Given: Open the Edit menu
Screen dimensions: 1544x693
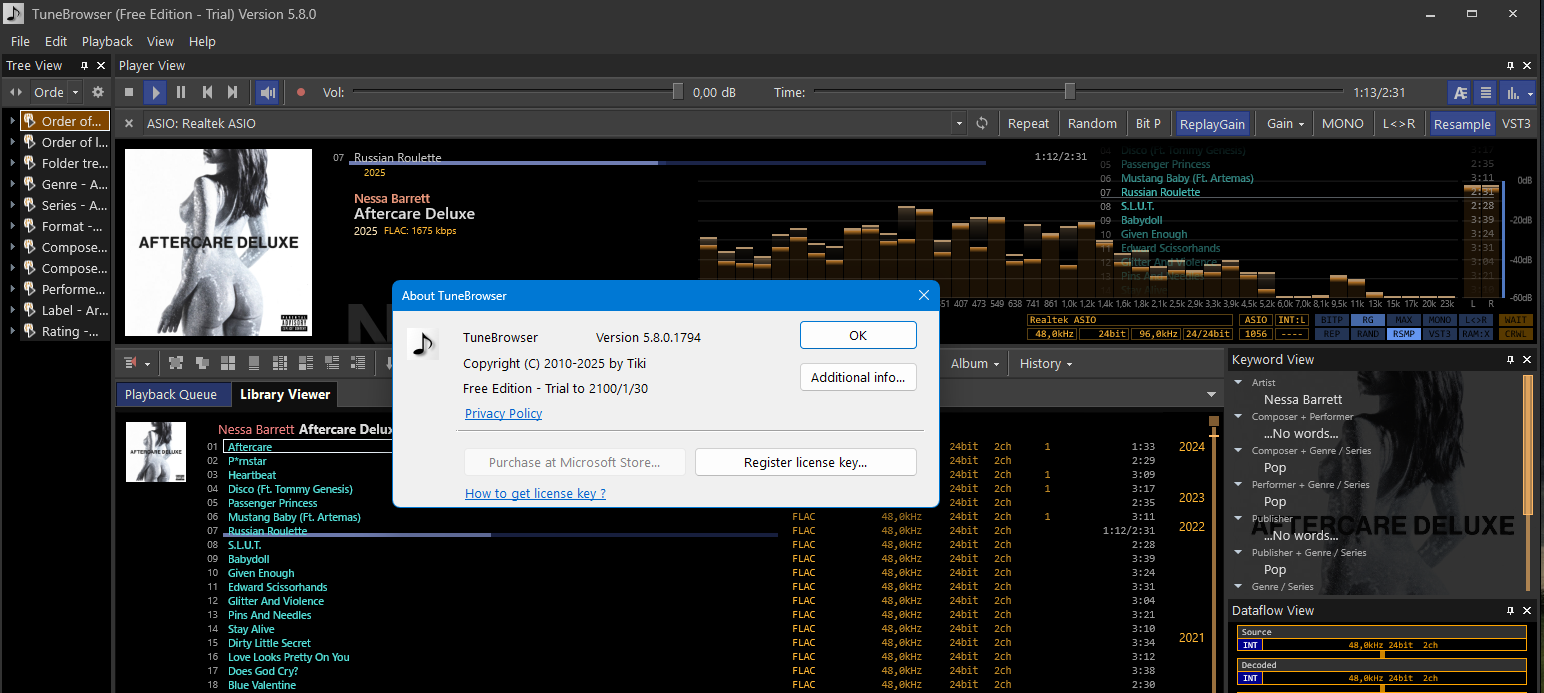Looking at the screenshot, I should click(56, 41).
